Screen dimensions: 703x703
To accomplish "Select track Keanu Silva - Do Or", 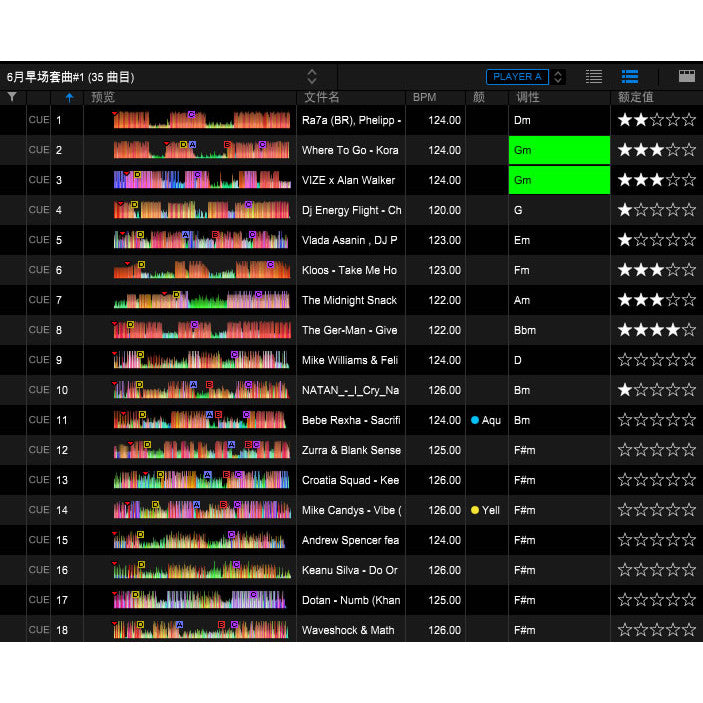I will tap(350, 570).
